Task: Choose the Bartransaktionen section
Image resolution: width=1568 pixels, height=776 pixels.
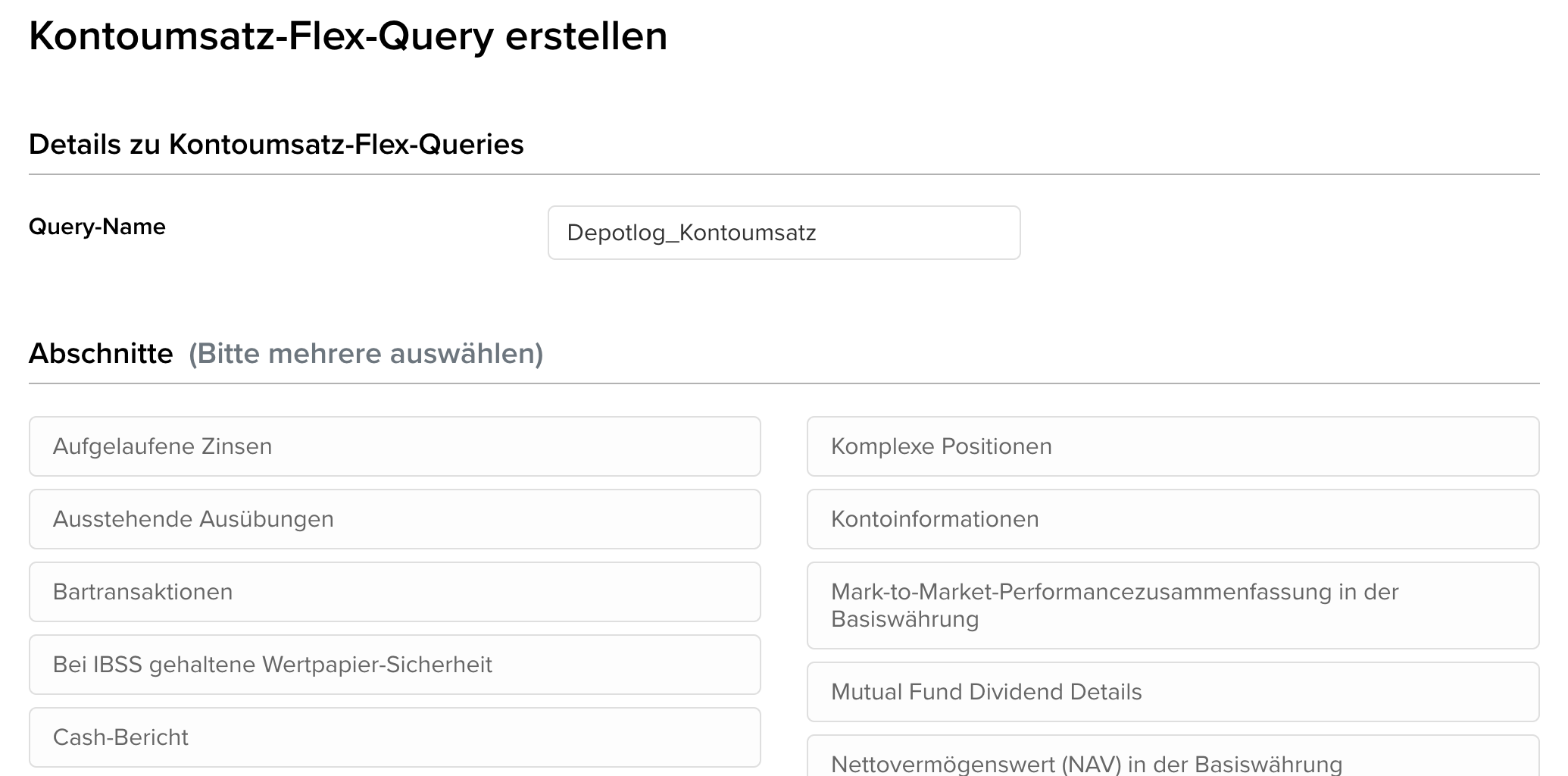Action: 395,592
